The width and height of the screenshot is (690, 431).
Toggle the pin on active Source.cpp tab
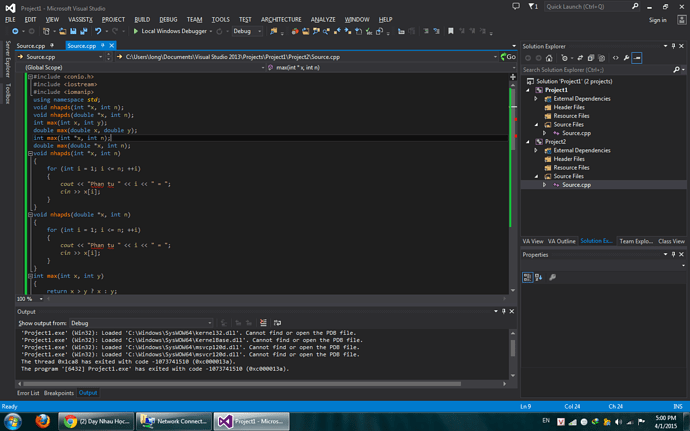103,45
